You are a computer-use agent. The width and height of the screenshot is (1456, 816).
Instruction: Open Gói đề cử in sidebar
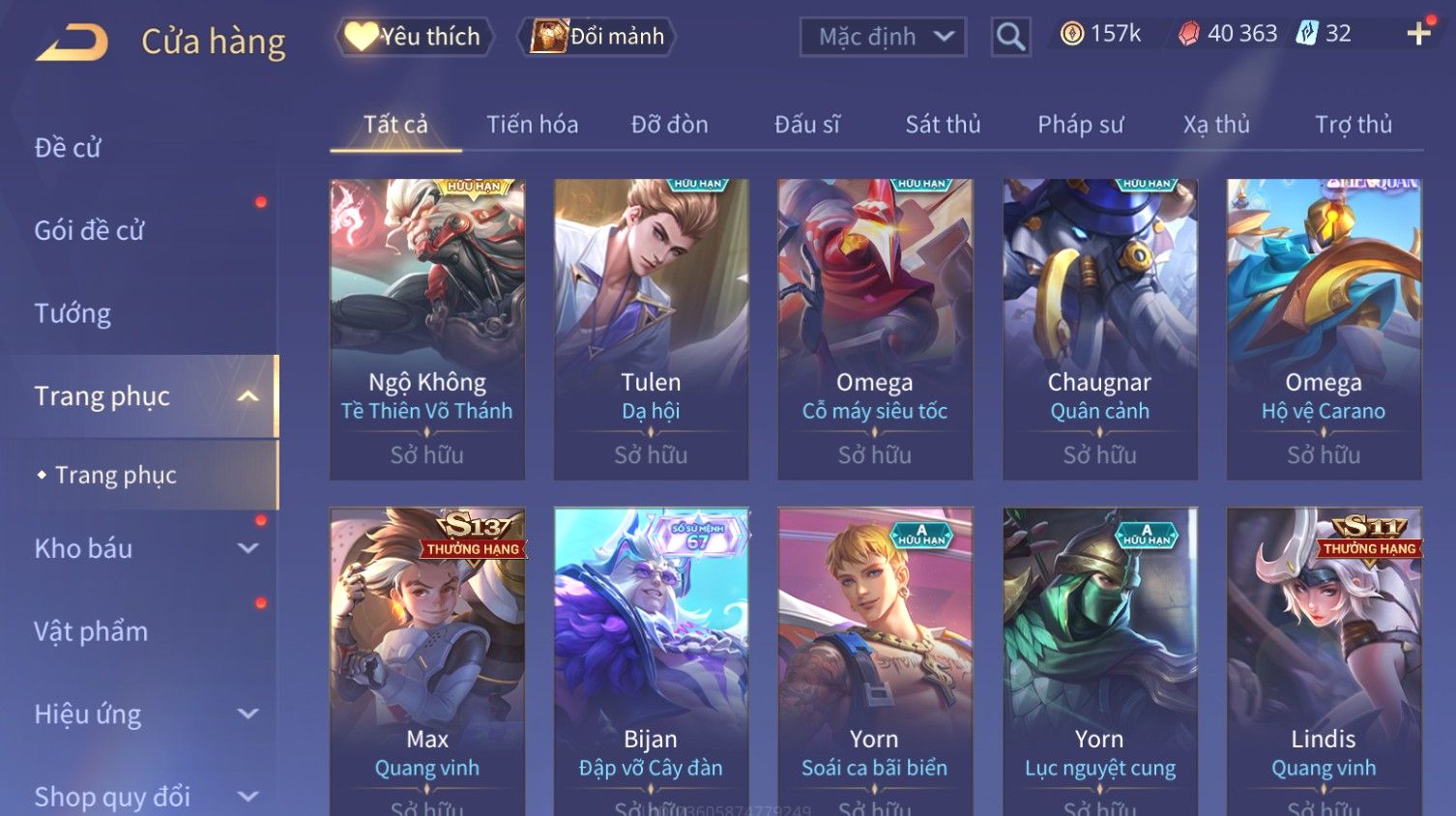pyautogui.click(x=89, y=230)
